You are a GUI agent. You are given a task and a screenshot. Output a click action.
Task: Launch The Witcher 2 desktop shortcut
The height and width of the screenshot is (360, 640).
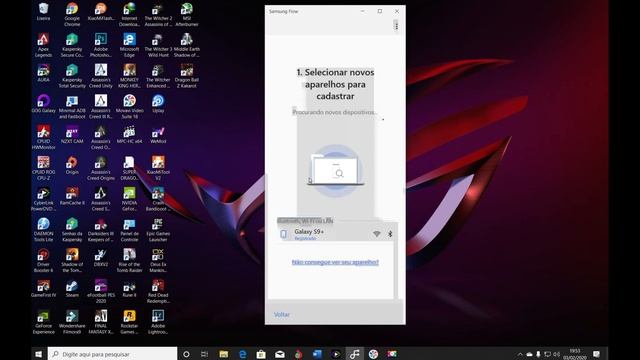click(158, 15)
